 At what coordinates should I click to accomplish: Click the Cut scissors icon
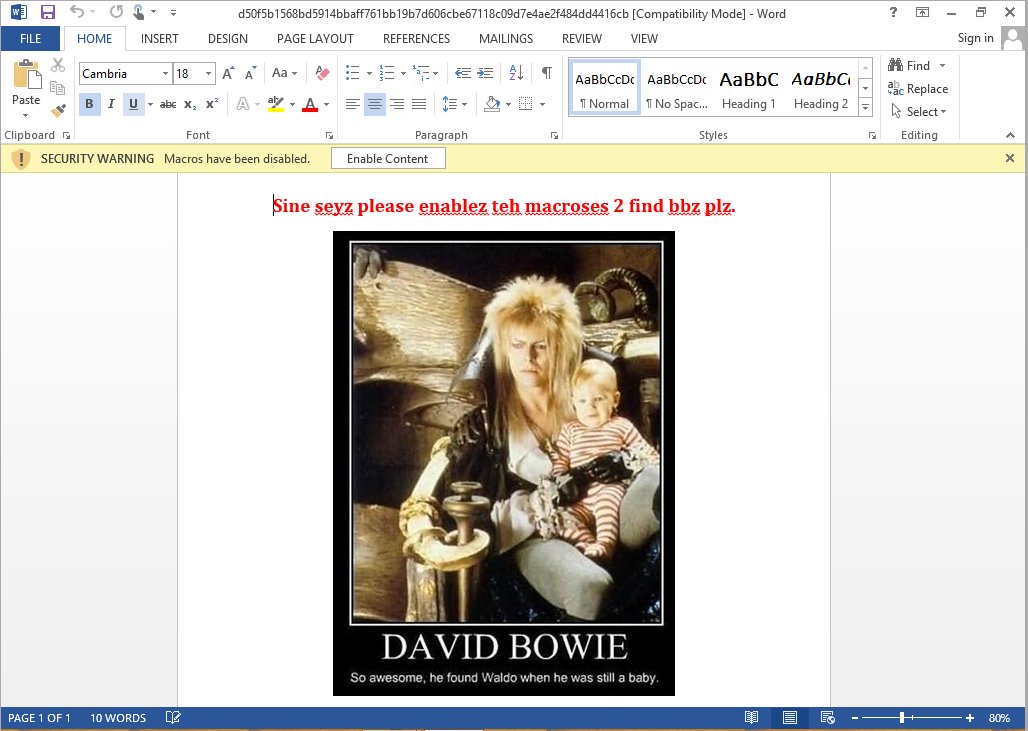tap(58, 65)
